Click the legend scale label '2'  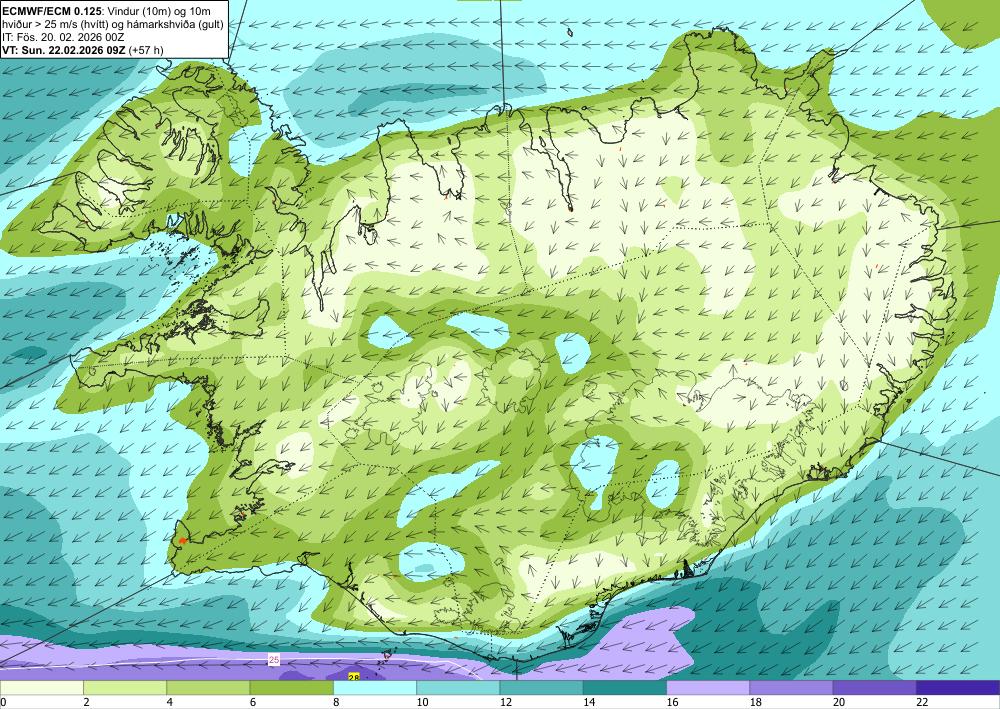click(x=86, y=703)
